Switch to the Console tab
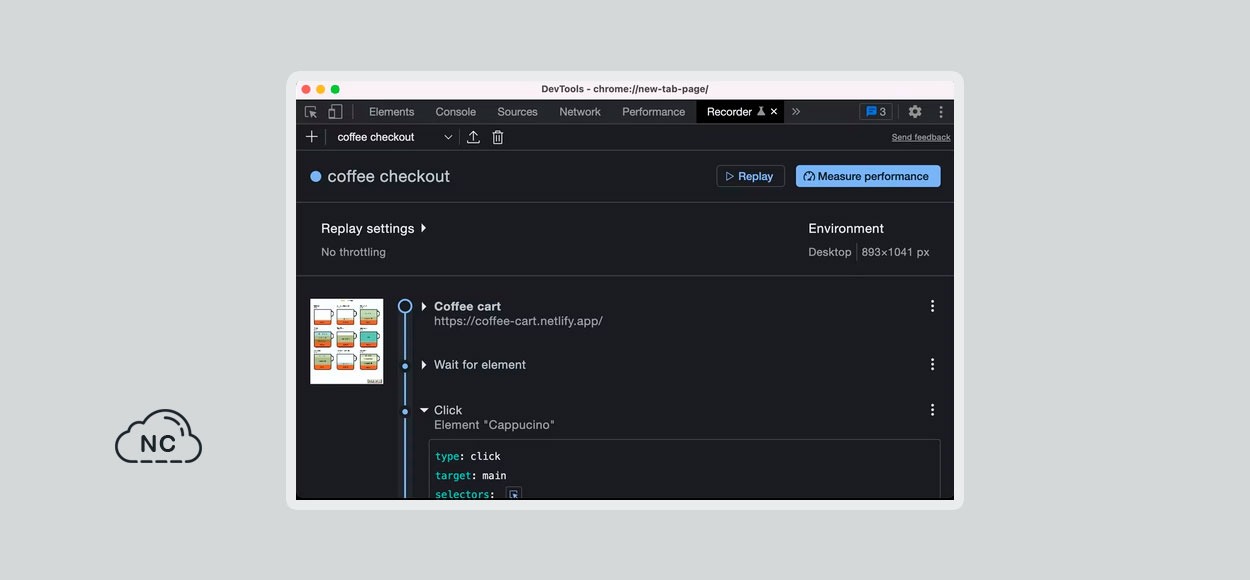The image size is (1250, 580). coord(455,112)
